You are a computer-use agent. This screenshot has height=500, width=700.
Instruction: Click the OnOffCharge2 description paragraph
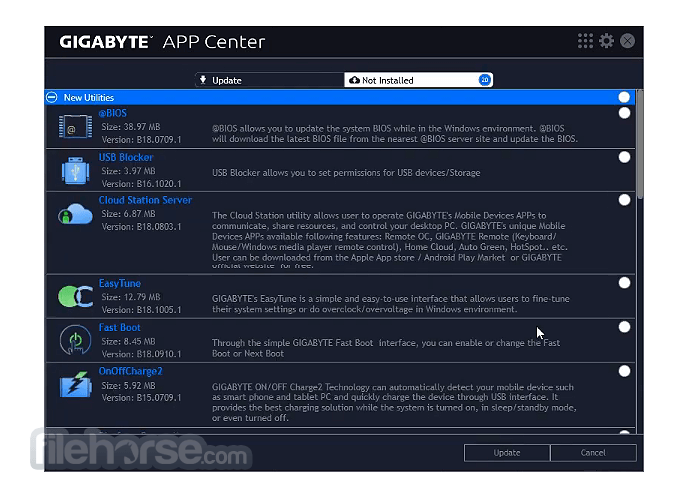coord(394,403)
